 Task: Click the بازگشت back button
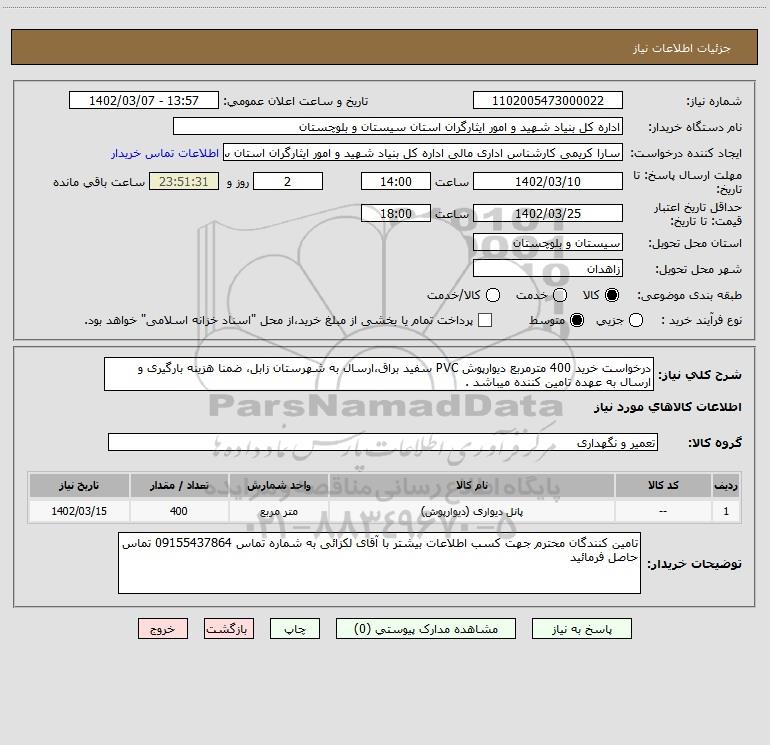(229, 629)
